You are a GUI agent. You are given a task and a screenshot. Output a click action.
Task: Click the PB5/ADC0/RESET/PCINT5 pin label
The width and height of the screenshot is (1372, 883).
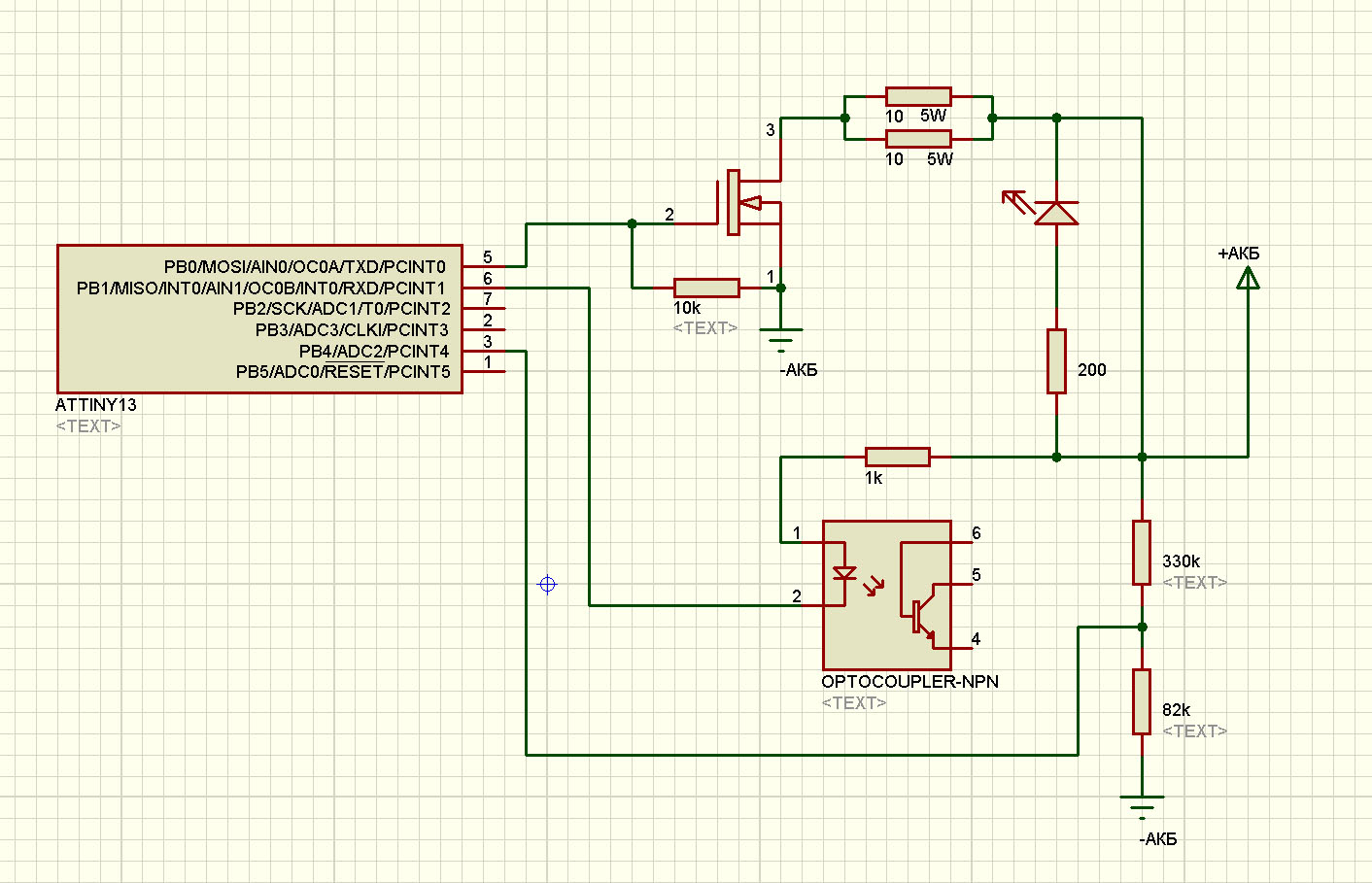343,371
